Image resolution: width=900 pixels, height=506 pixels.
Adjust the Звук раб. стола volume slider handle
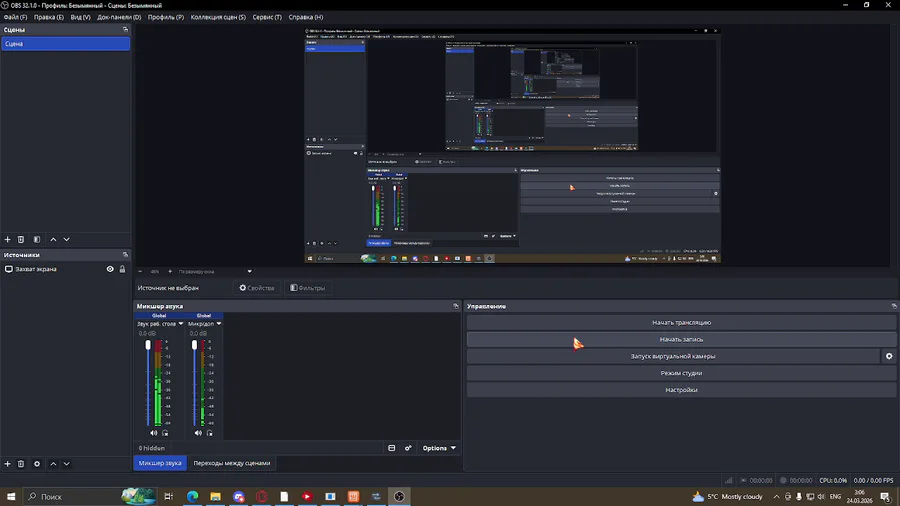[148, 345]
